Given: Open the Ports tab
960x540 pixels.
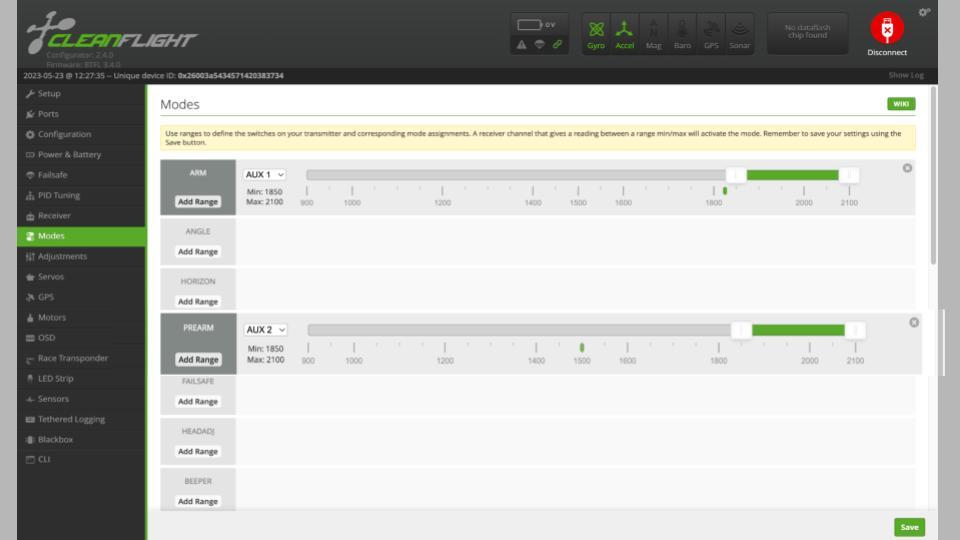Looking at the screenshot, I should click(81, 114).
